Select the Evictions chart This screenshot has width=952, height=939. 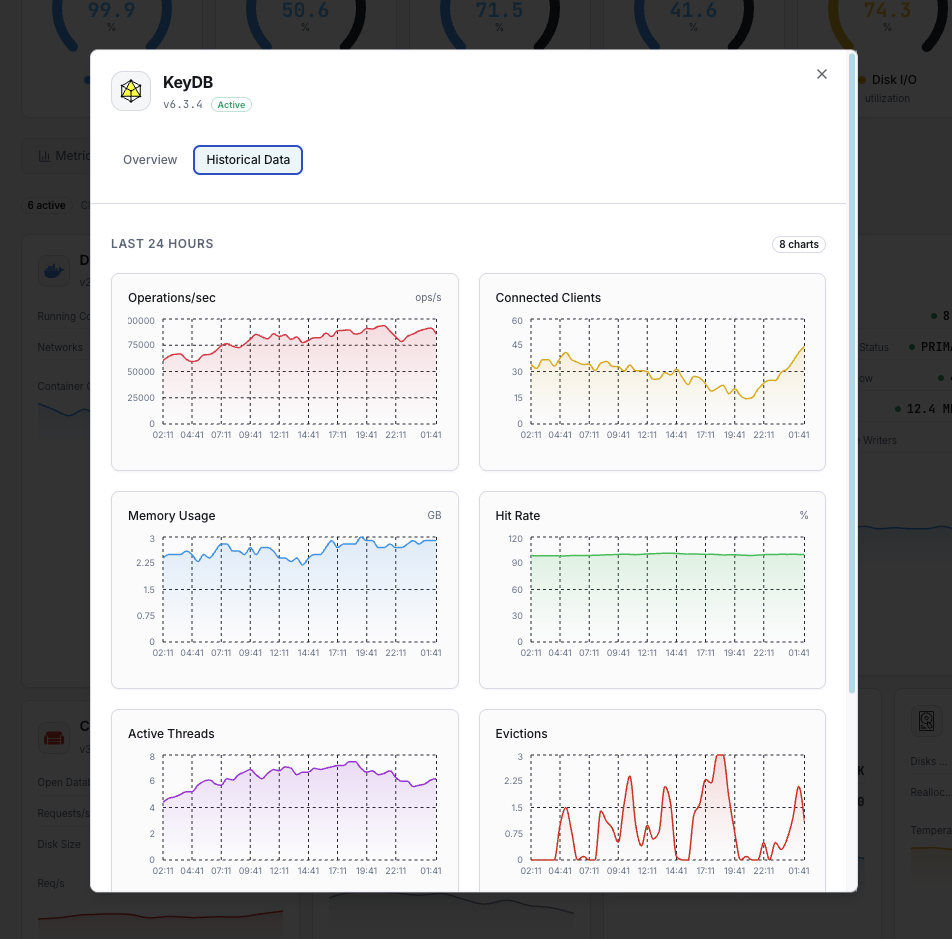(x=652, y=800)
